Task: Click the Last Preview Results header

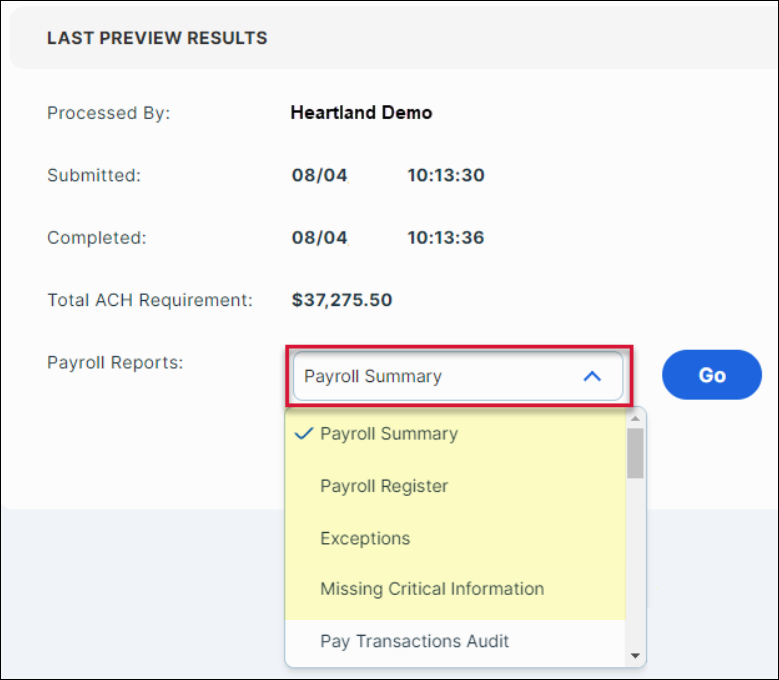Action: (157, 39)
